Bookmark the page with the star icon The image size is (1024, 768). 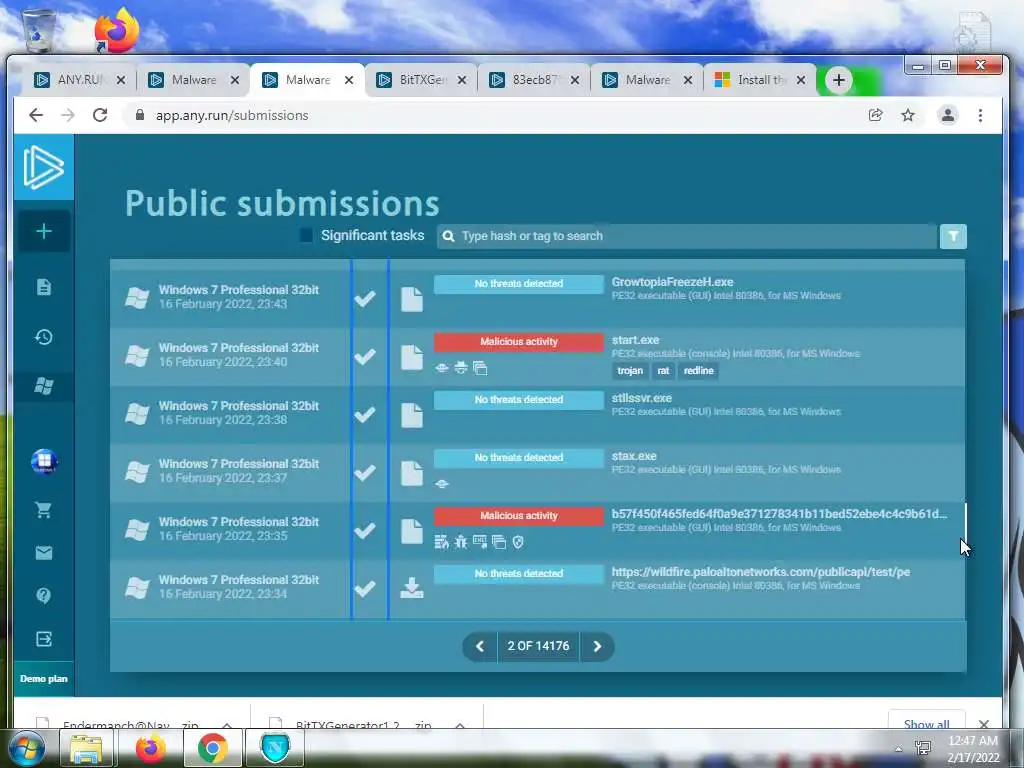click(908, 116)
